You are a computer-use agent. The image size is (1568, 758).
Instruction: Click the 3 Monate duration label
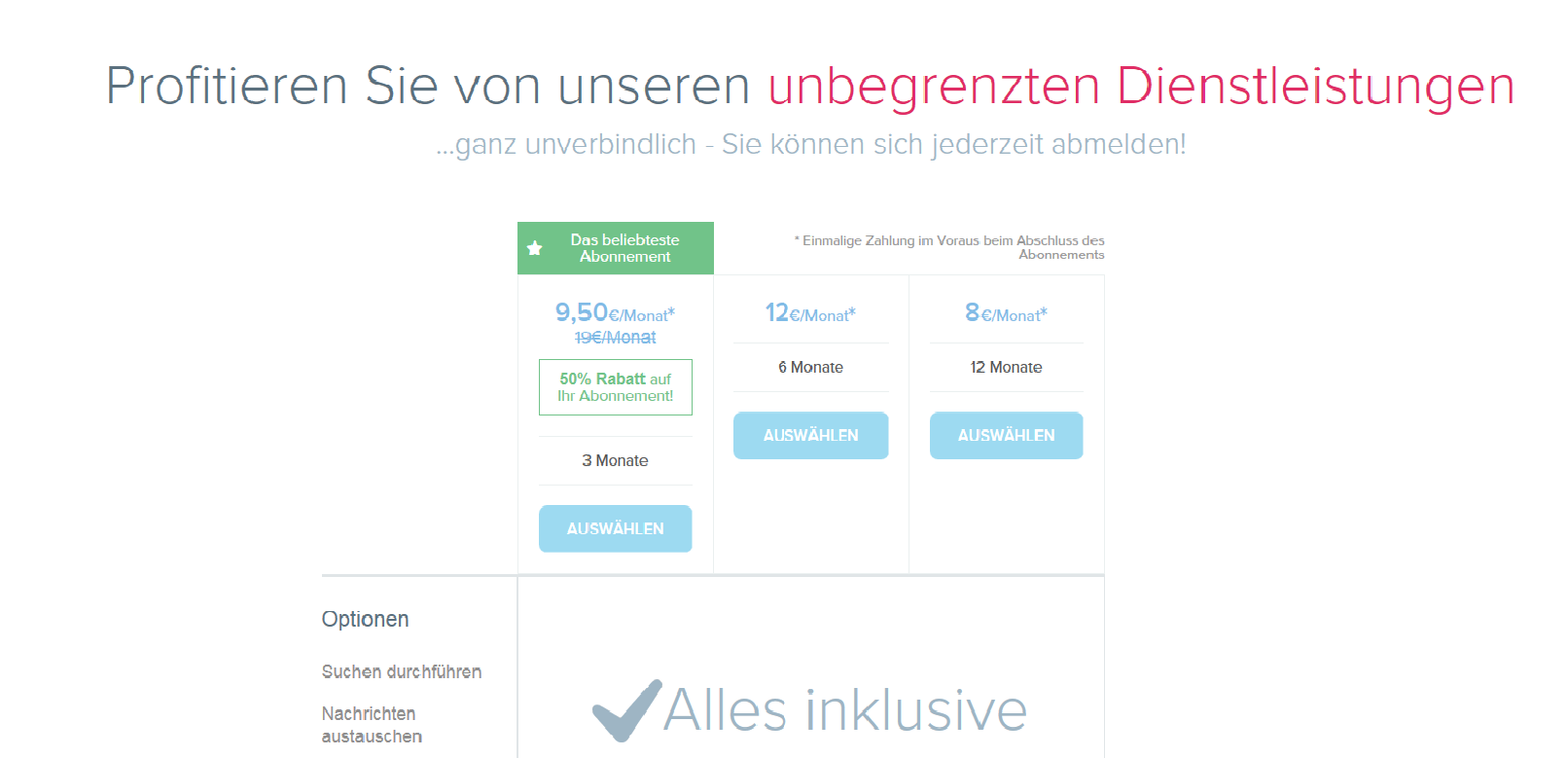(615, 460)
